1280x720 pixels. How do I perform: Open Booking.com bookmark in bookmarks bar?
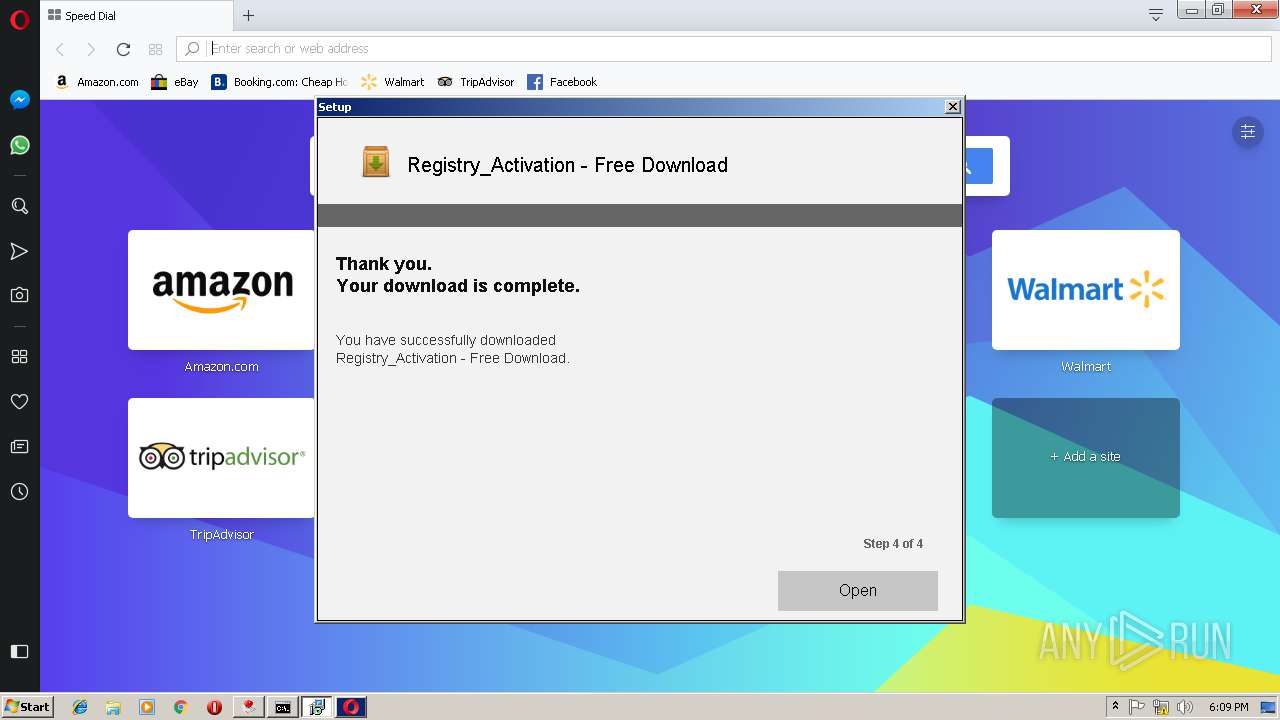point(279,82)
